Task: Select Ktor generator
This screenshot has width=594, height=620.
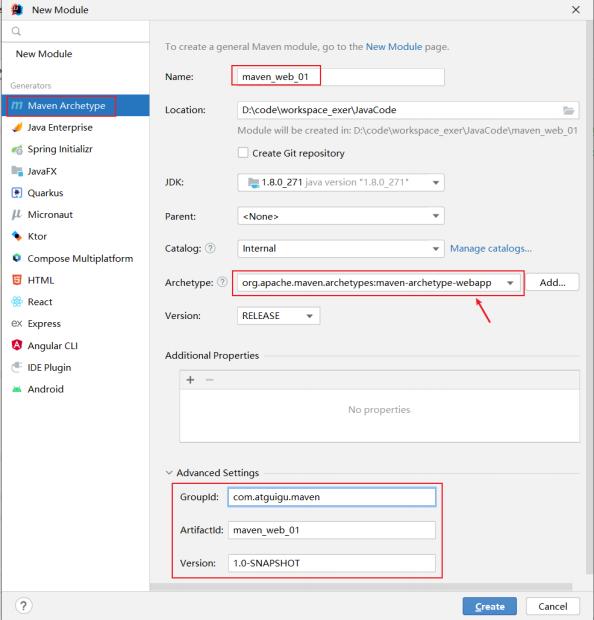Action: tap(76, 236)
